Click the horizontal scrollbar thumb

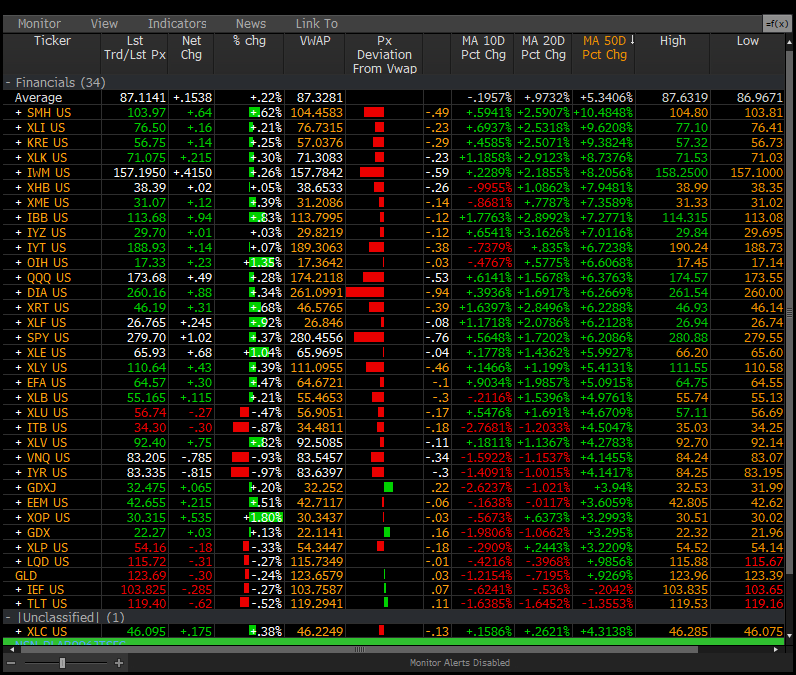point(359,650)
